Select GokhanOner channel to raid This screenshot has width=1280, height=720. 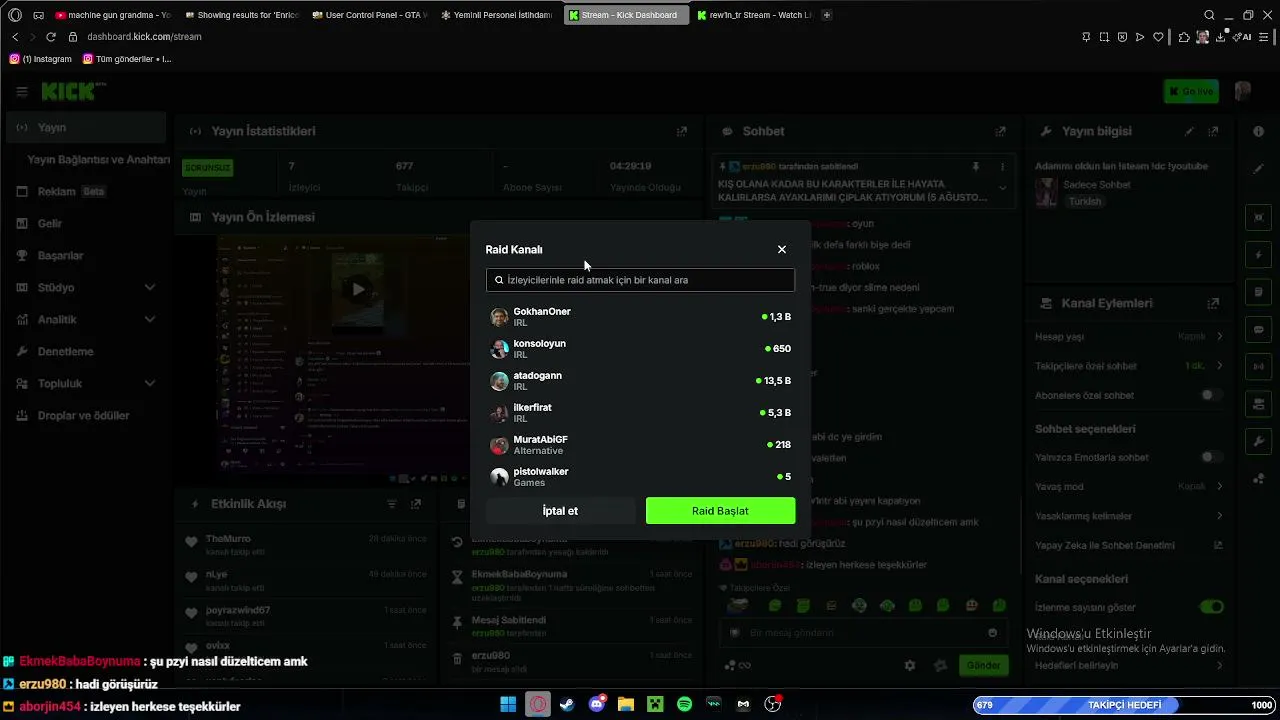[x=640, y=317]
